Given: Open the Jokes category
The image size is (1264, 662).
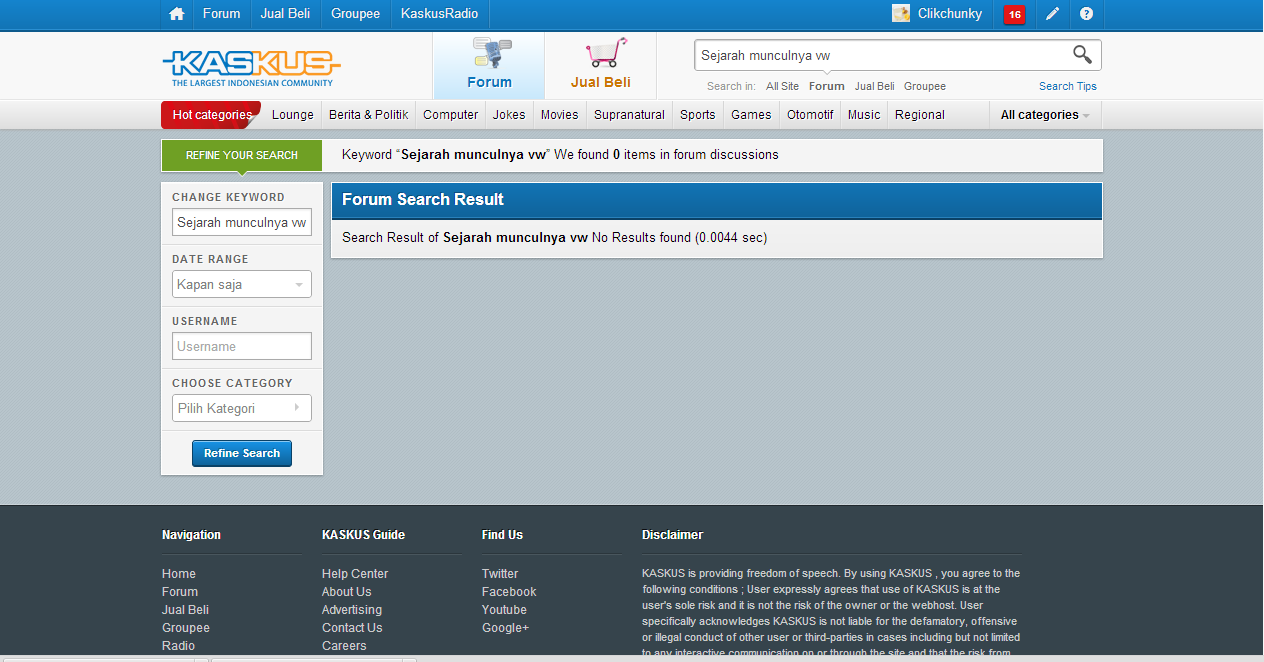Looking at the screenshot, I should coord(509,115).
